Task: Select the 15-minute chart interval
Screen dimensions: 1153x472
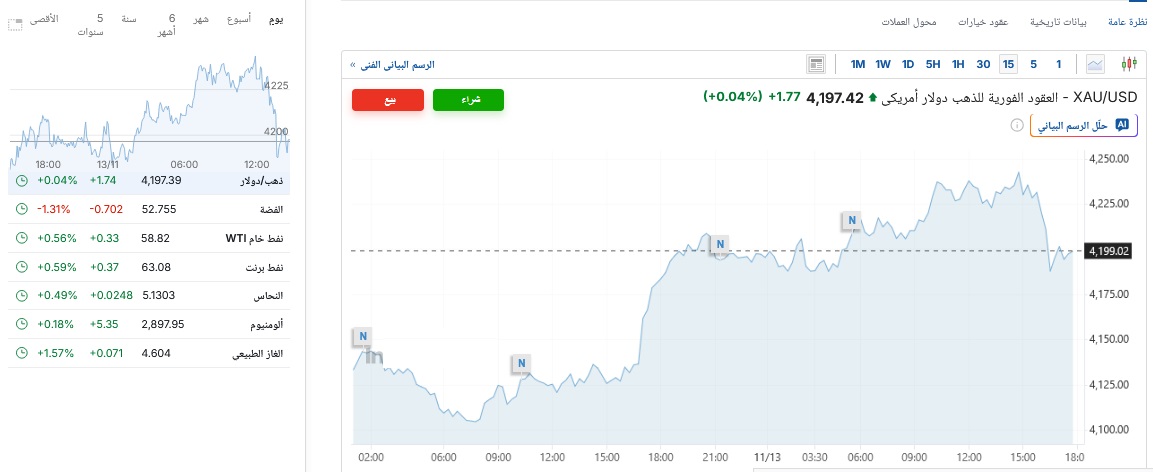Action: point(1008,65)
